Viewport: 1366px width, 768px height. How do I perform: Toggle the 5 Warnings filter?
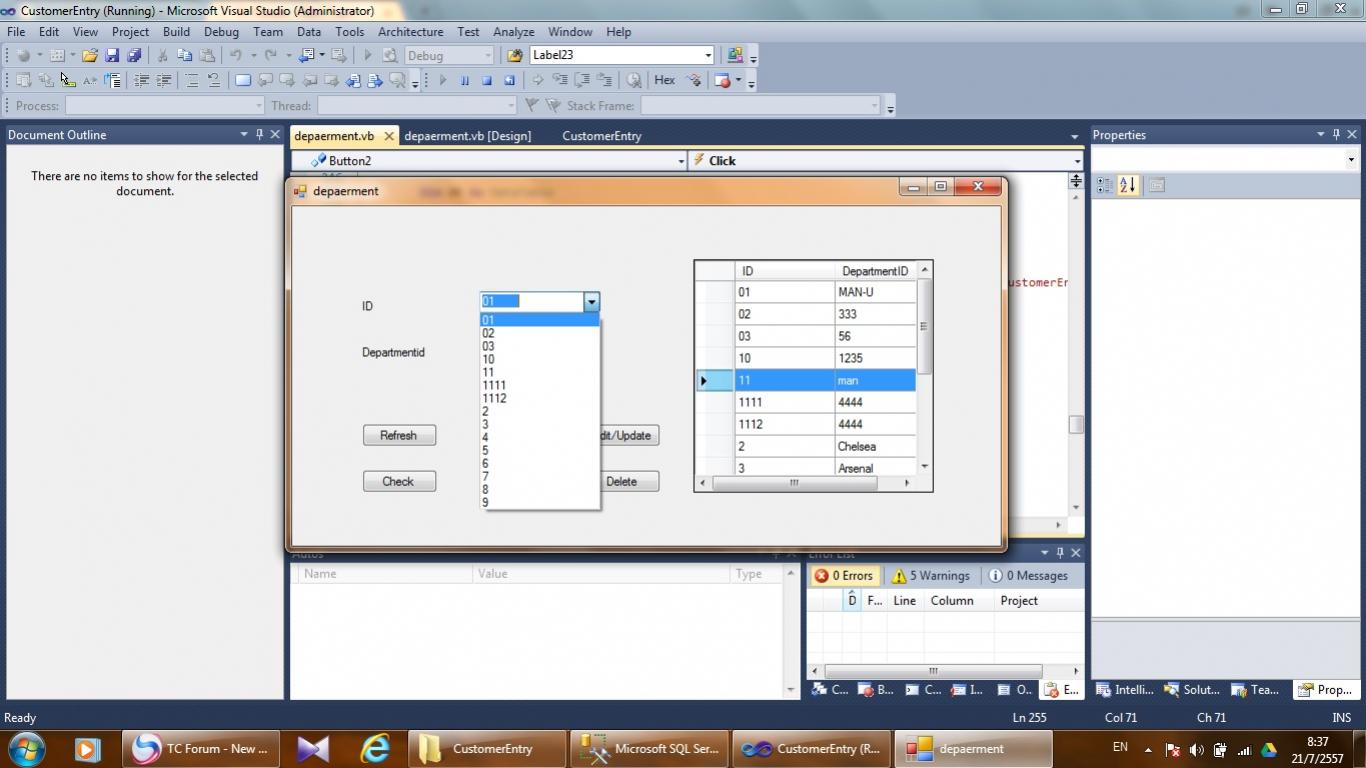coord(931,576)
